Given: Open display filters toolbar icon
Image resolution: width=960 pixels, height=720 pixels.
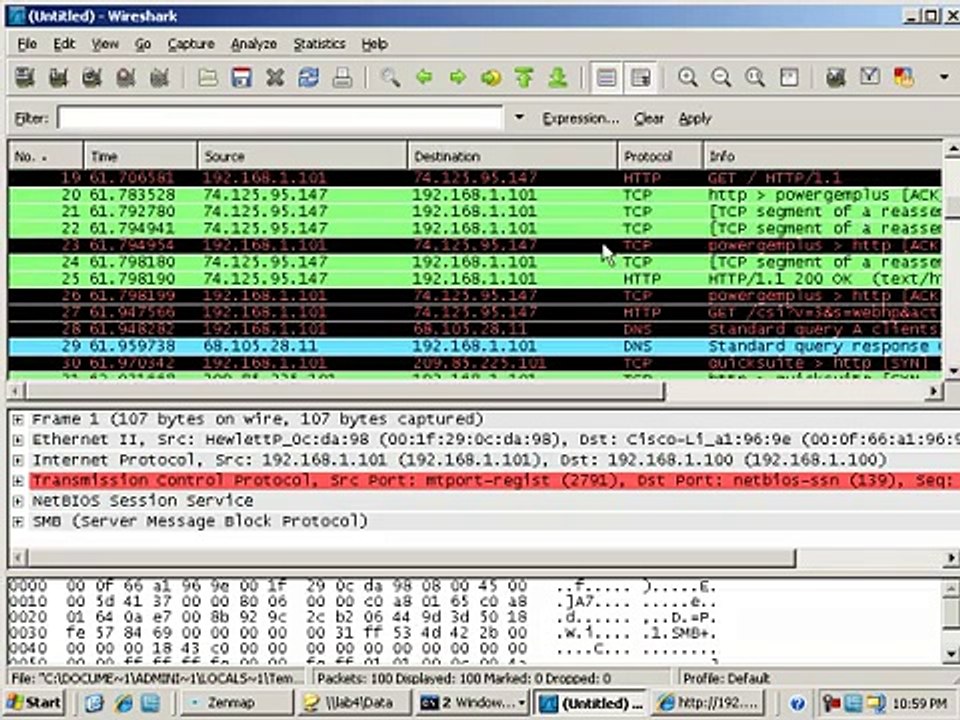Looking at the screenshot, I should tap(869, 78).
